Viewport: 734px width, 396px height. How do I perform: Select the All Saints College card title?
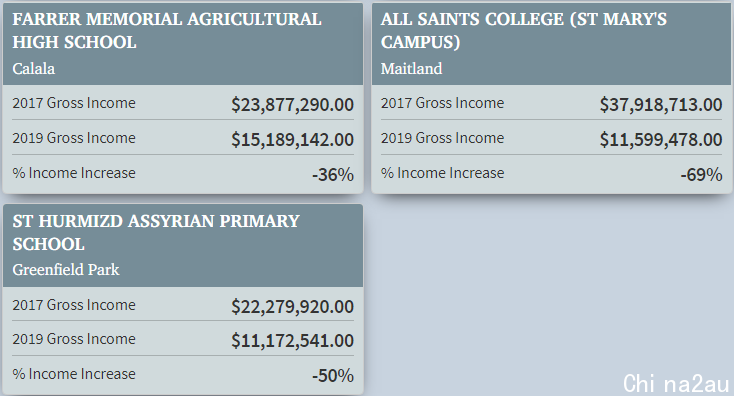click(524, 30)
